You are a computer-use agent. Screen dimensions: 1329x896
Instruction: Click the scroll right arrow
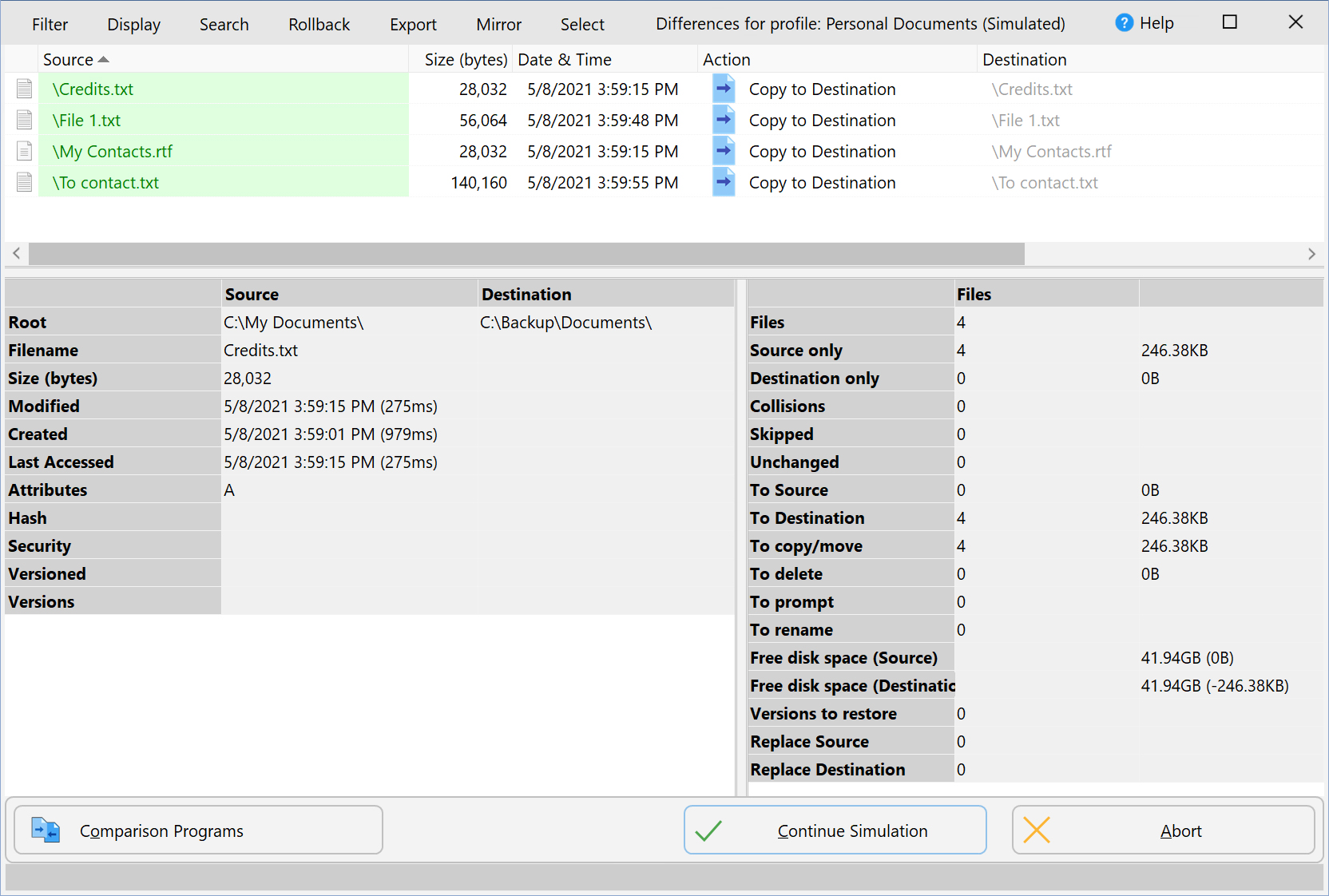[x=1311, y=254]
